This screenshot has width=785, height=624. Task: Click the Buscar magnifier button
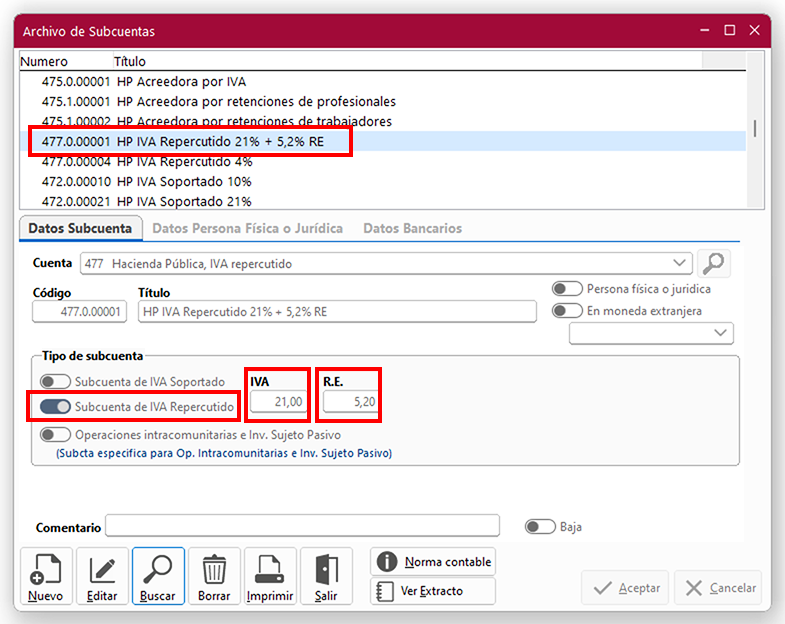pos(158,577)
